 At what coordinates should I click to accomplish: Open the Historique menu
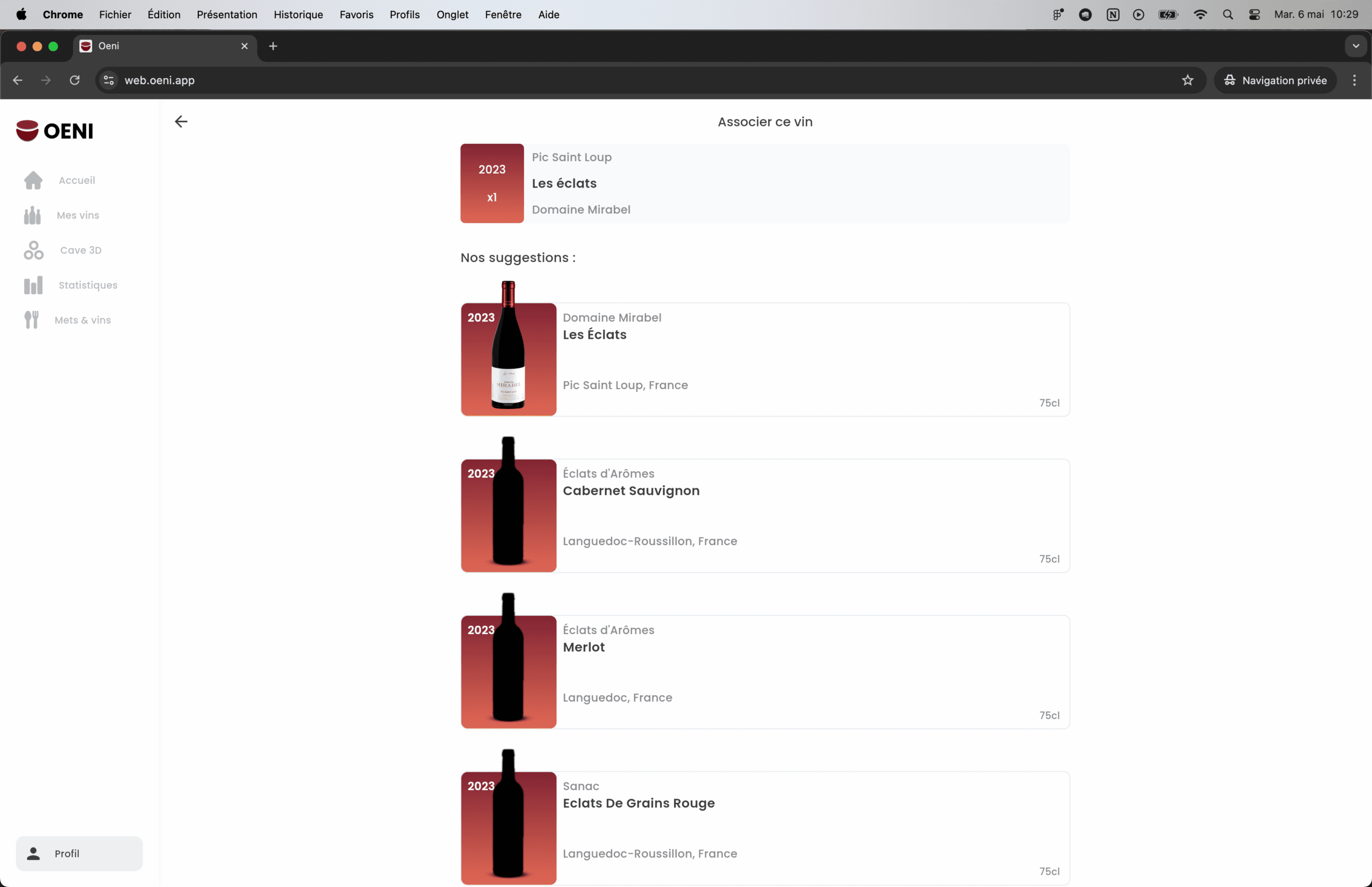[x=299, y=14]
